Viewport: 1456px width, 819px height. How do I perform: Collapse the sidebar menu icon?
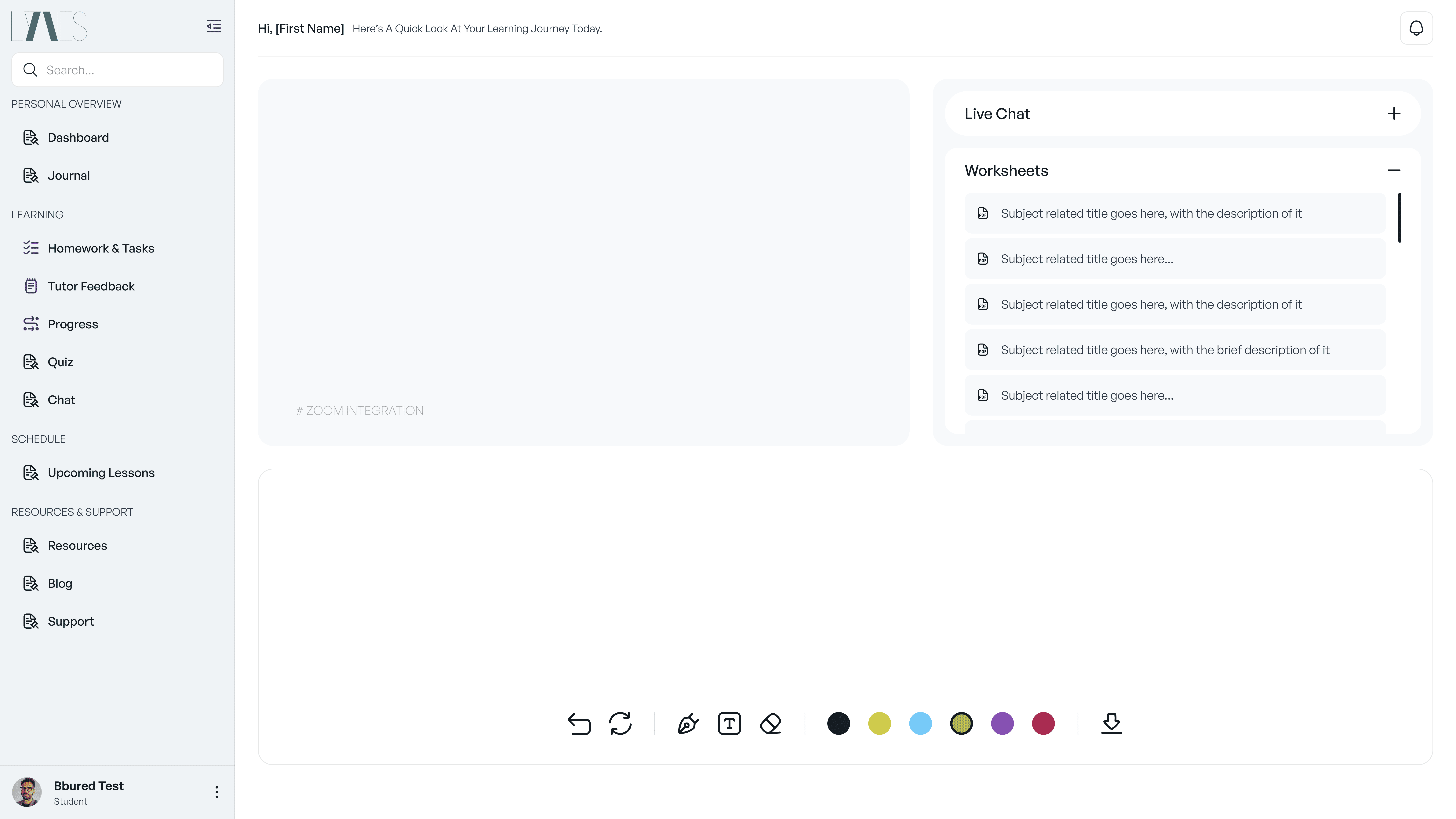pyautogui.click(x=214, y=26)
